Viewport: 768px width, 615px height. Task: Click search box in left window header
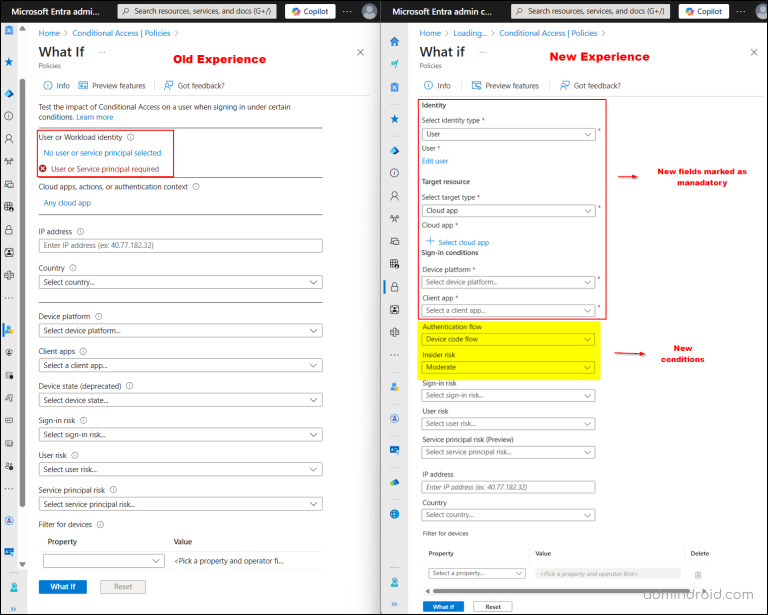[x=197, y=11]
